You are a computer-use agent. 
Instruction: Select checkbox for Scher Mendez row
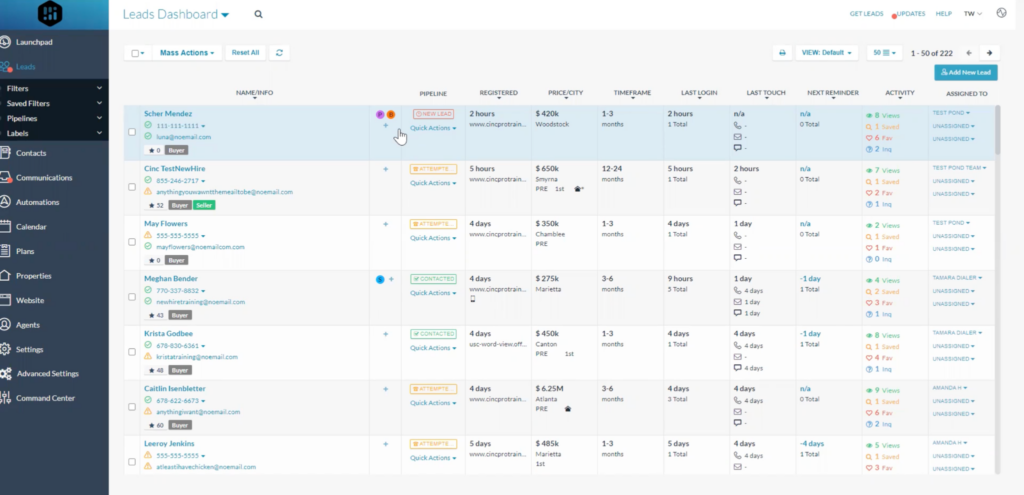[132, 132]
